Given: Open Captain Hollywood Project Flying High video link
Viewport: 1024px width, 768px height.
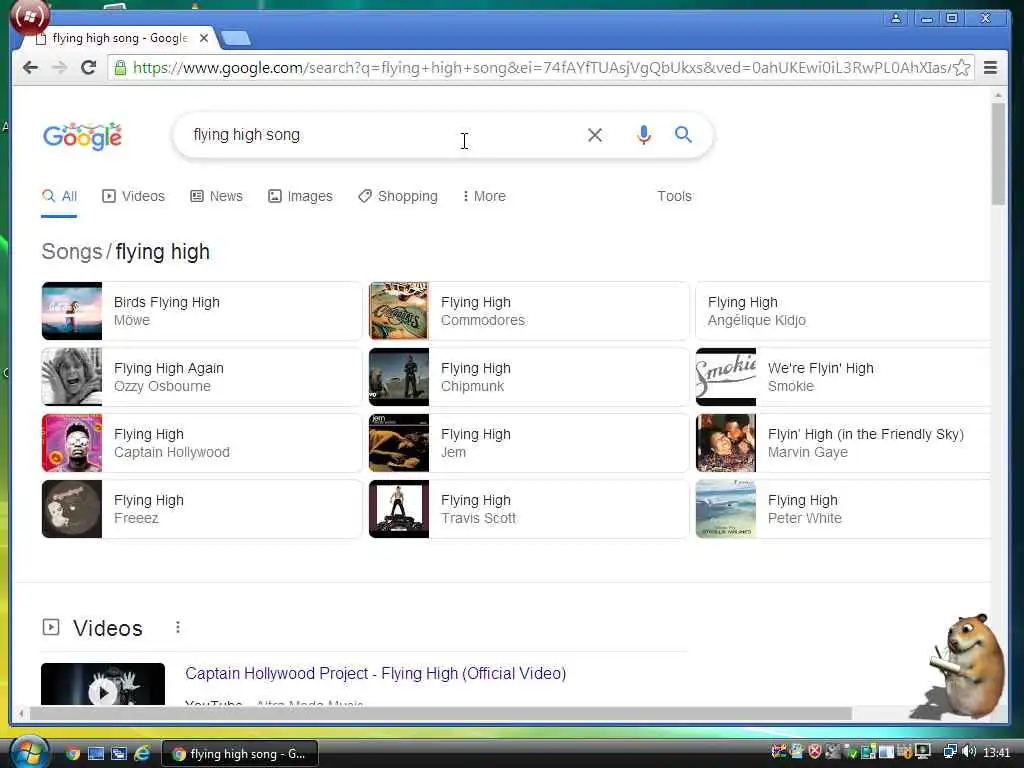Looking at the screenshot, I should tap(376, 673).
